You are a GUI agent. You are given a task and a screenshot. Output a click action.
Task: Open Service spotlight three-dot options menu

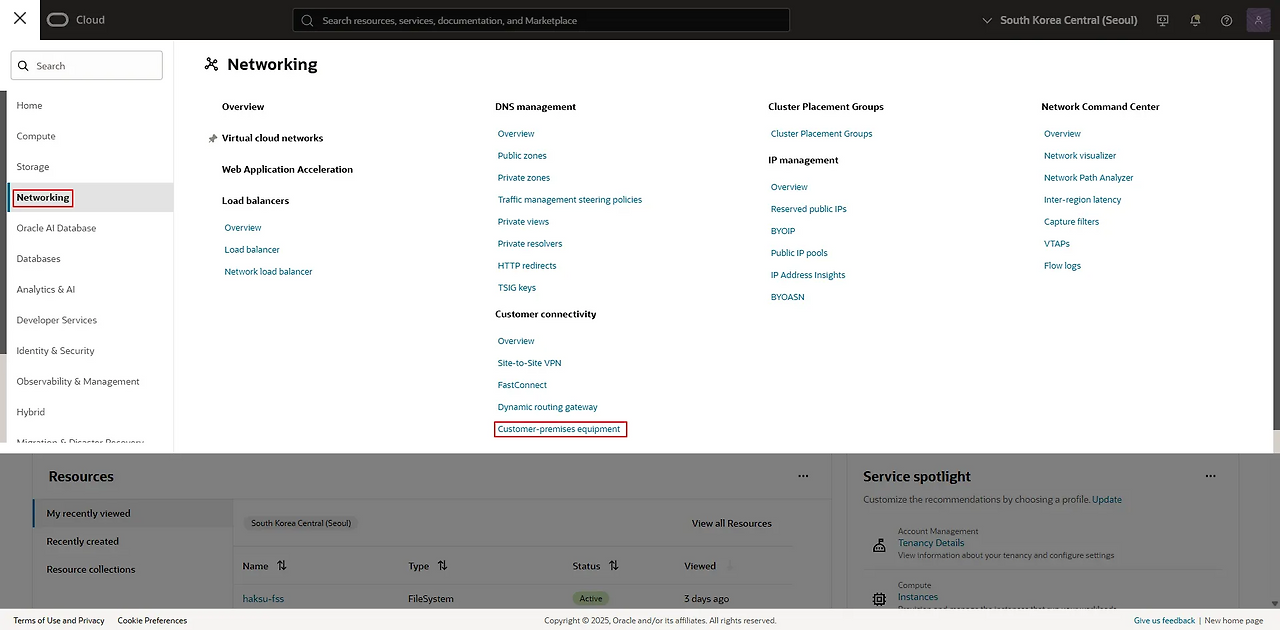click(1210, 477)
